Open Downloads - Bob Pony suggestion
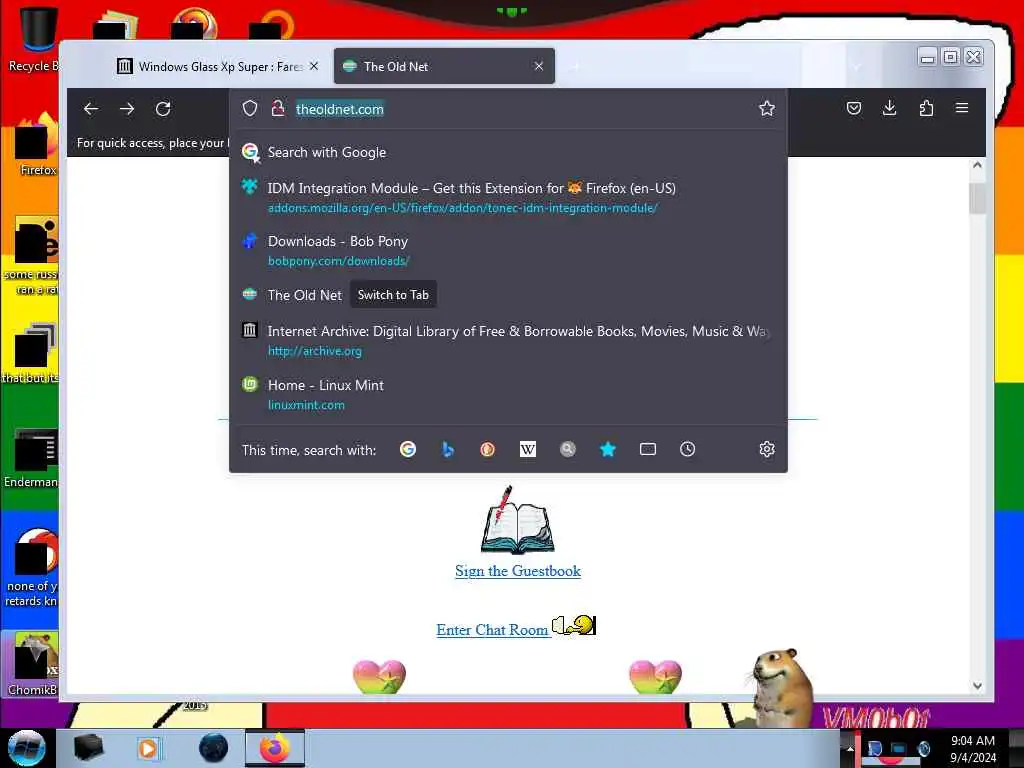1024x768 pixels. (508, 250)
